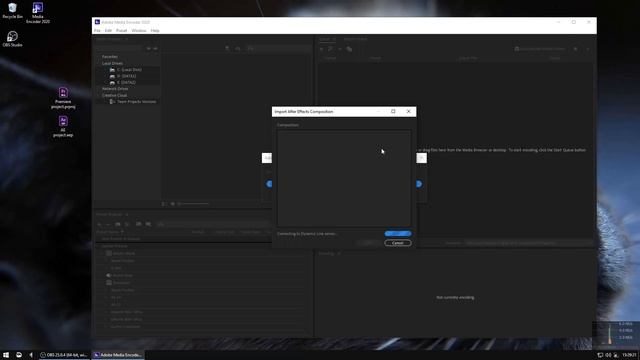The image size is (640, 360).
Task: Switch Media Browser to thumbnail view
Action: tap(172, 204)
